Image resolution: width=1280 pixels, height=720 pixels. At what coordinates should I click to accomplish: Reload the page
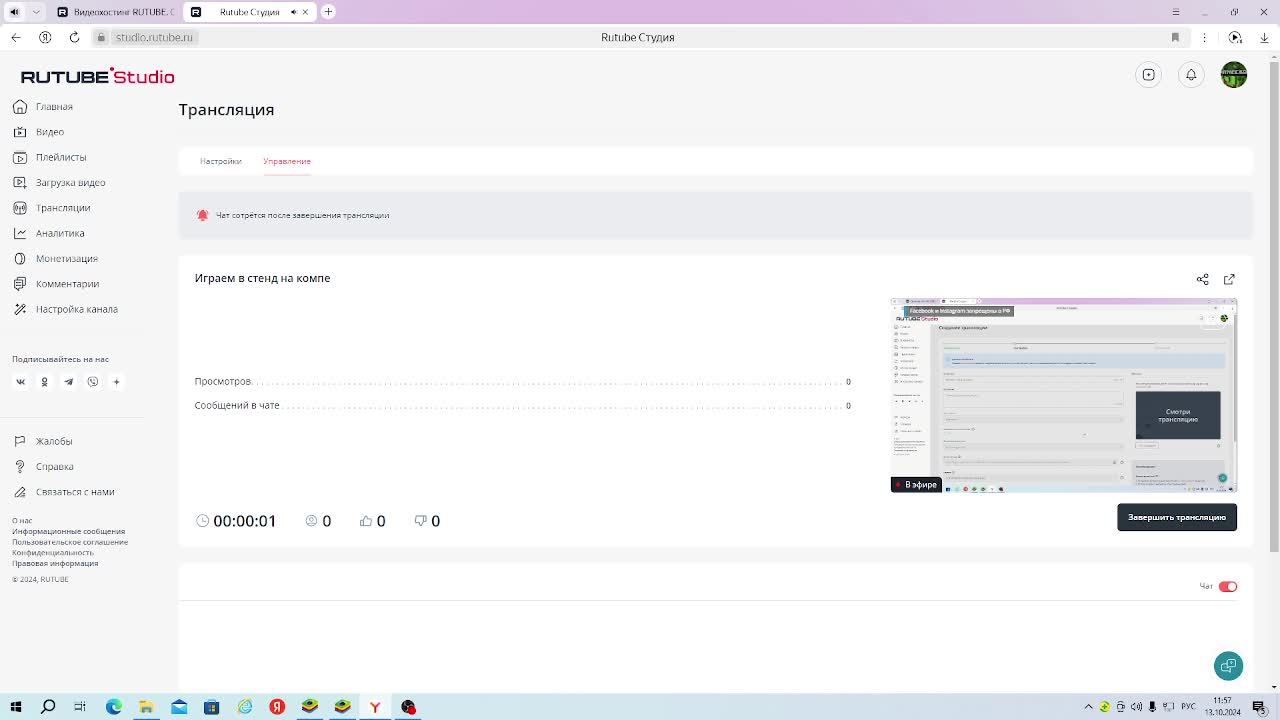coord(74,37)
